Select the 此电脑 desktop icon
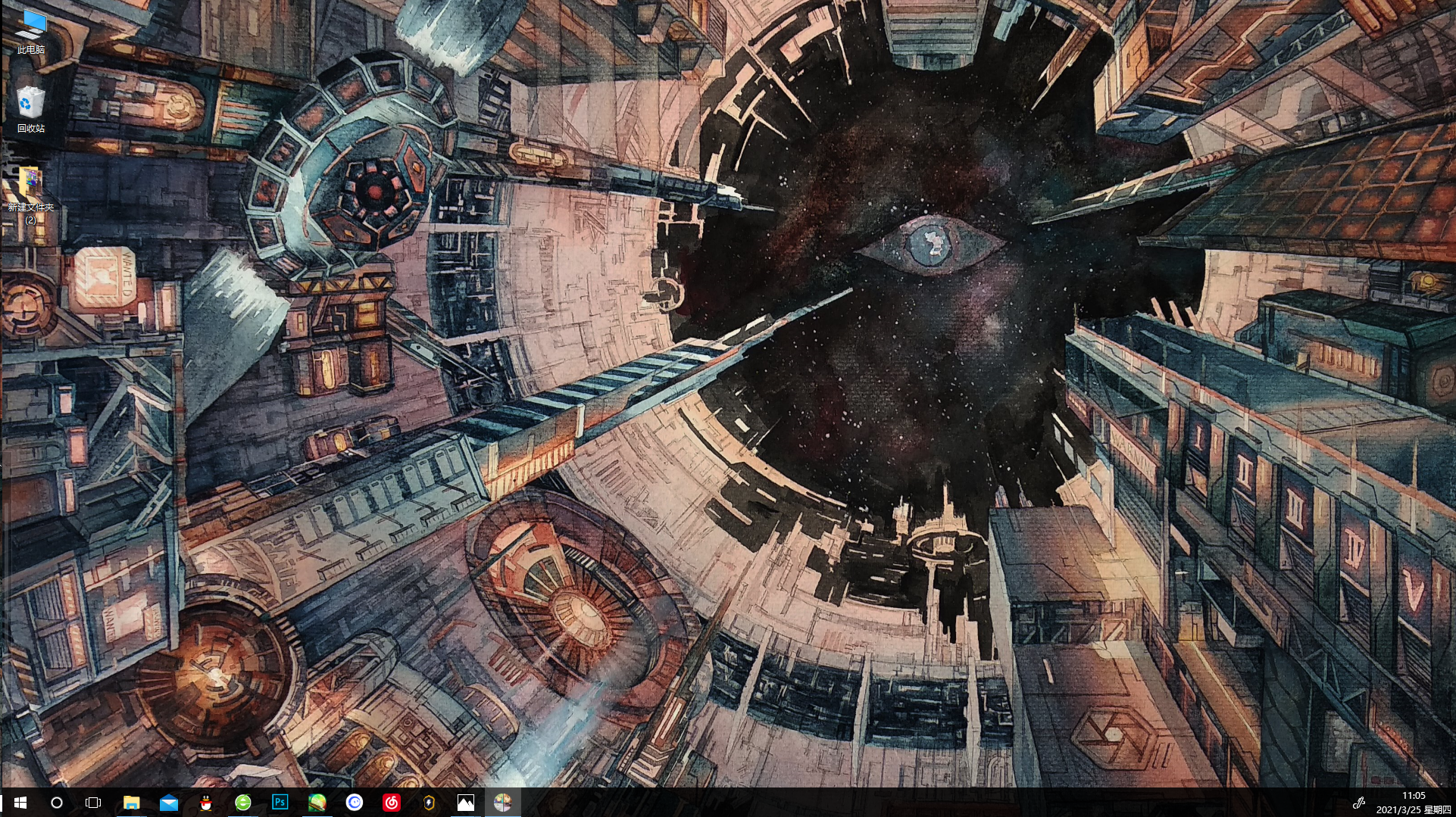Image resolution: width=1456 pixels, height=817 pixels. pos(30,31)
